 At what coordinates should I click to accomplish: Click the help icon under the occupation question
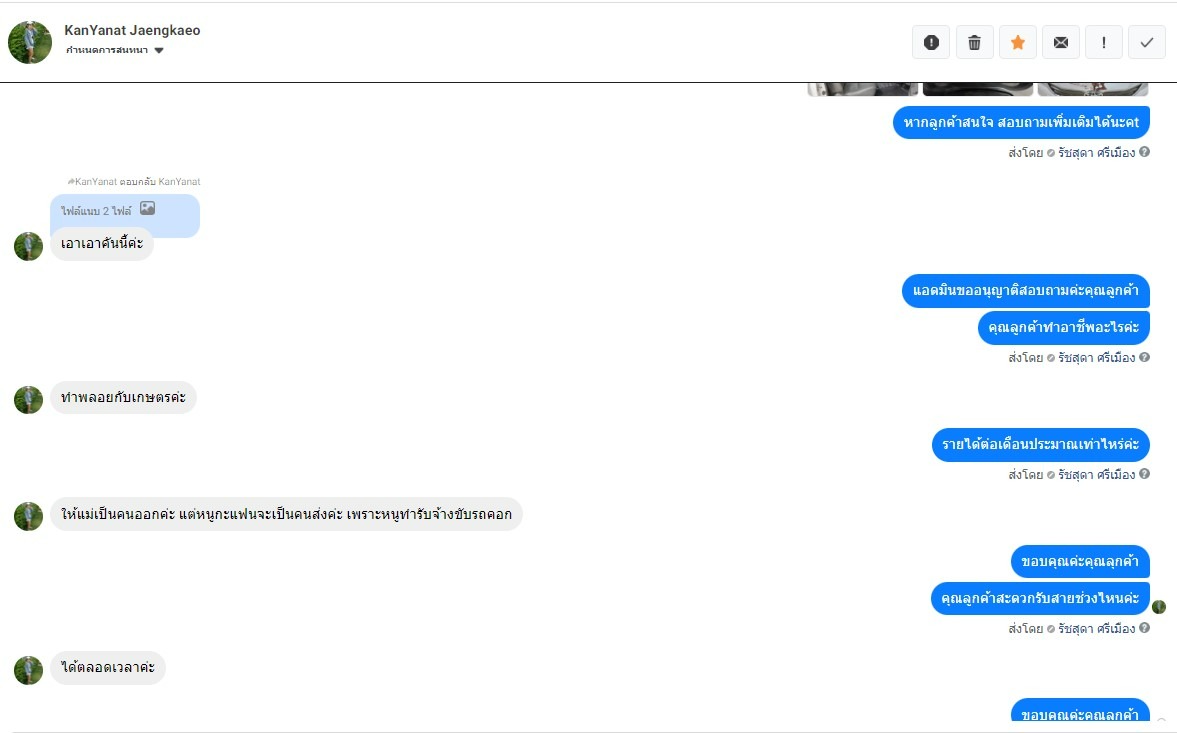click(x=1144, y=357)
